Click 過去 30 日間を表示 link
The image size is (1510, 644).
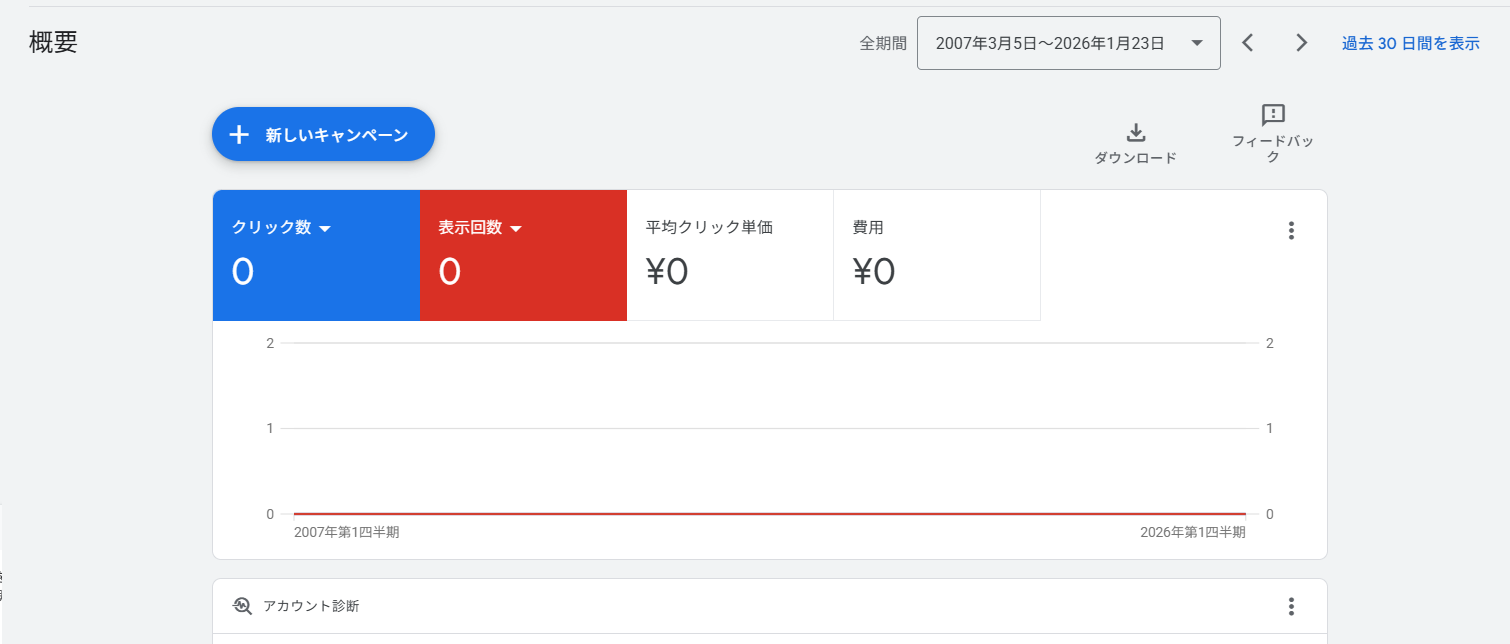pyautogui.click(x=1410, y=43)
